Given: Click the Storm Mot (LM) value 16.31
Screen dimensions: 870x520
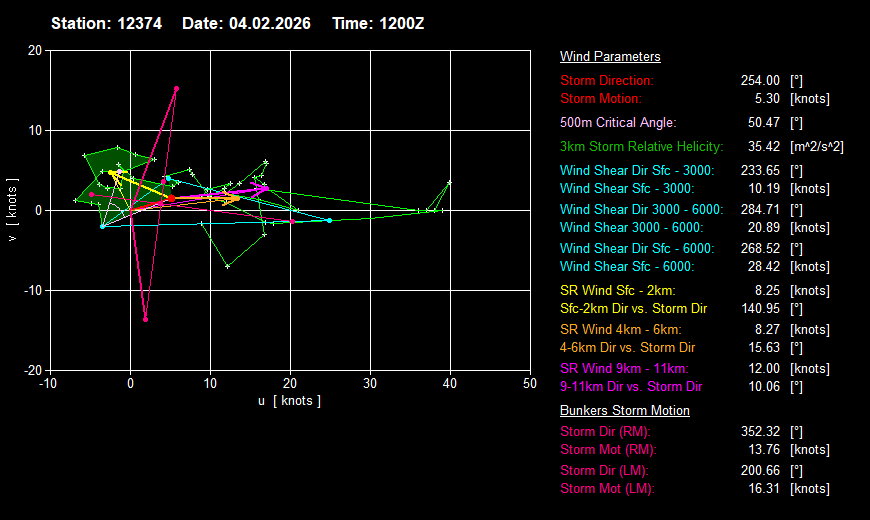Looking at the screenshot, I should coord(763,489).
